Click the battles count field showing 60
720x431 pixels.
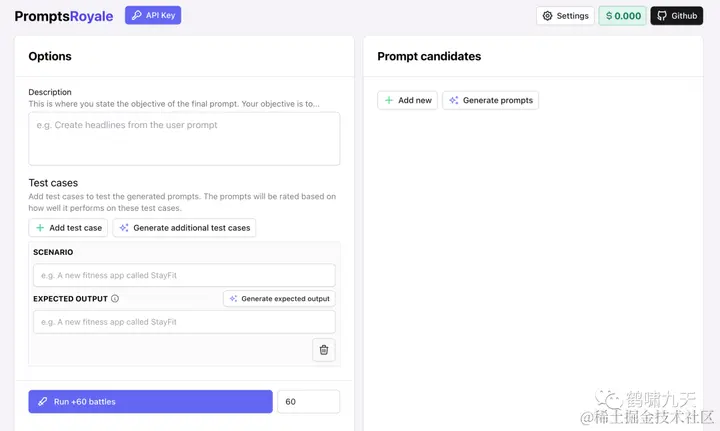(x=309, y=402)
